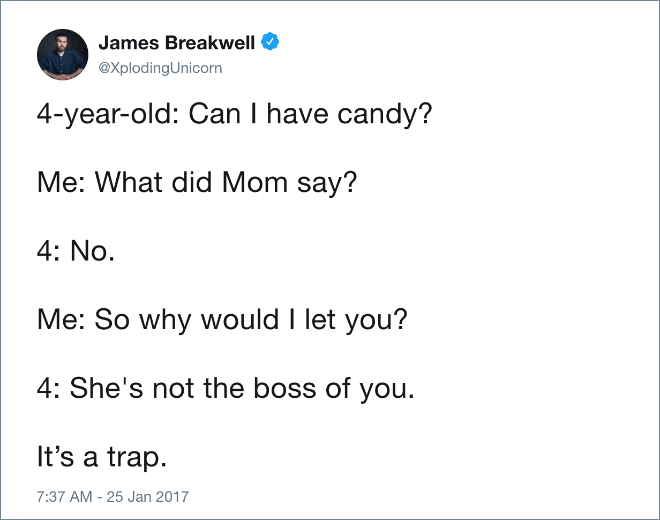Select the line 'Me: So why would I let you?'
Image resolution: width=660 pixels, height=520 pixels.
(222, 320)
